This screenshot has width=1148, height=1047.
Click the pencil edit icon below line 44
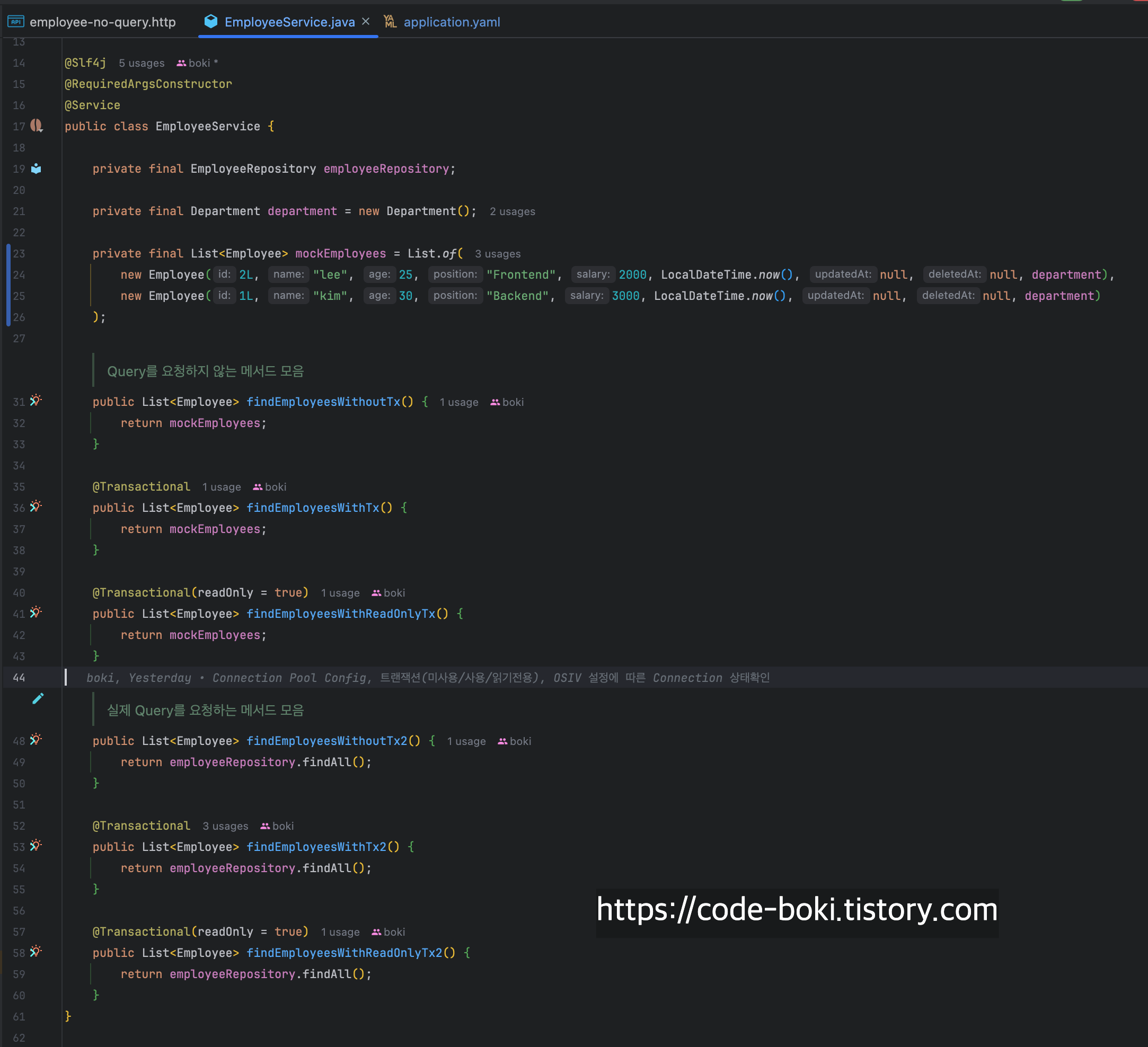tap(38, 698)
